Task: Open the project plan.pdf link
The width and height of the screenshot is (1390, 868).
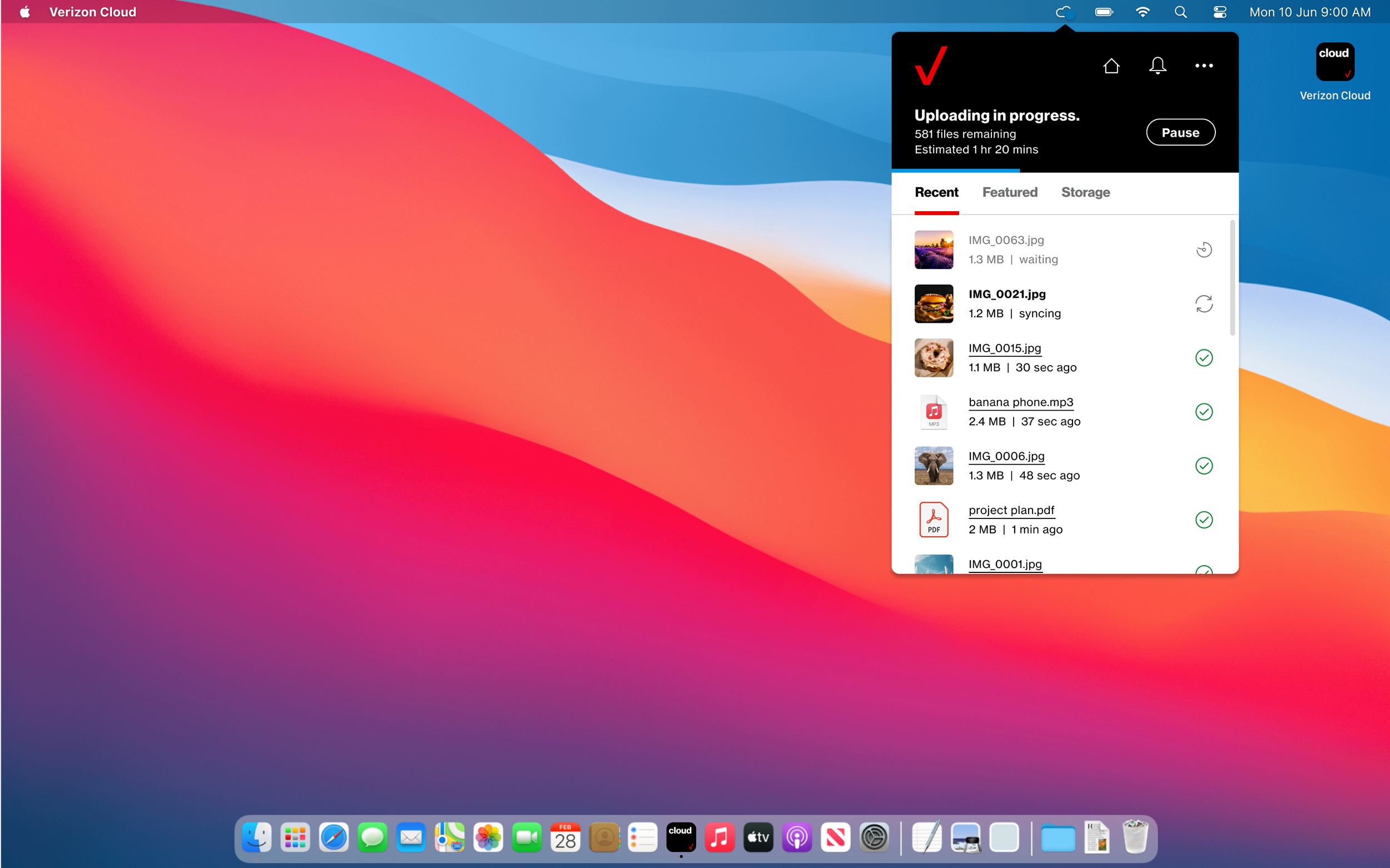Action: [1011, 510]
